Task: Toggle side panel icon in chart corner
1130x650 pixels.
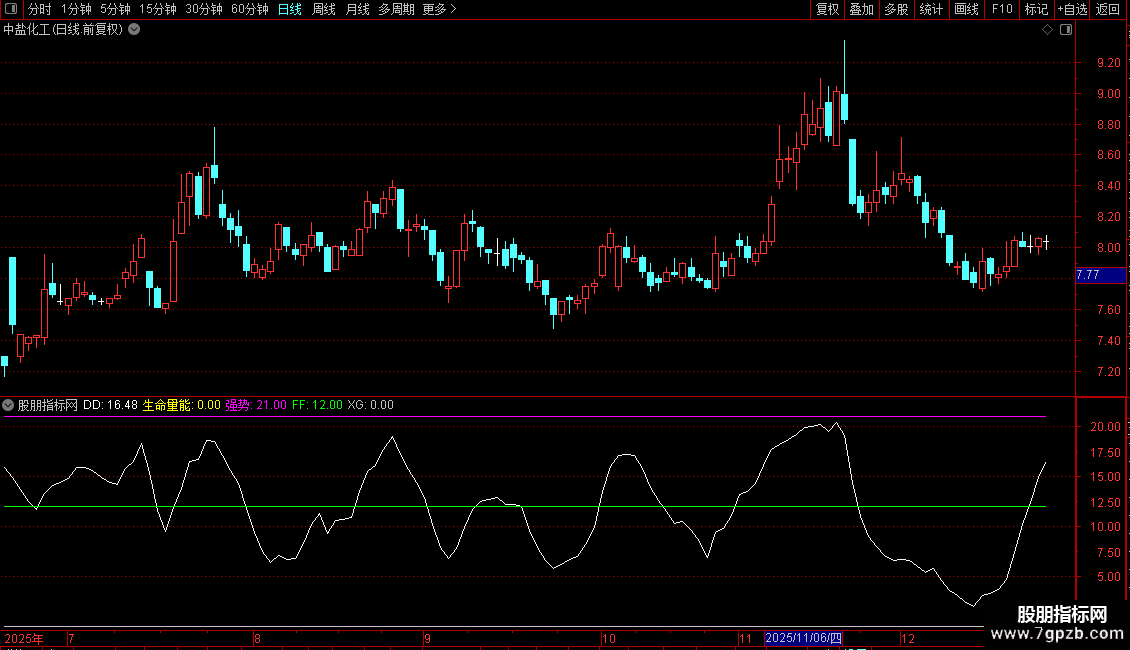Action: [1066, 30]
